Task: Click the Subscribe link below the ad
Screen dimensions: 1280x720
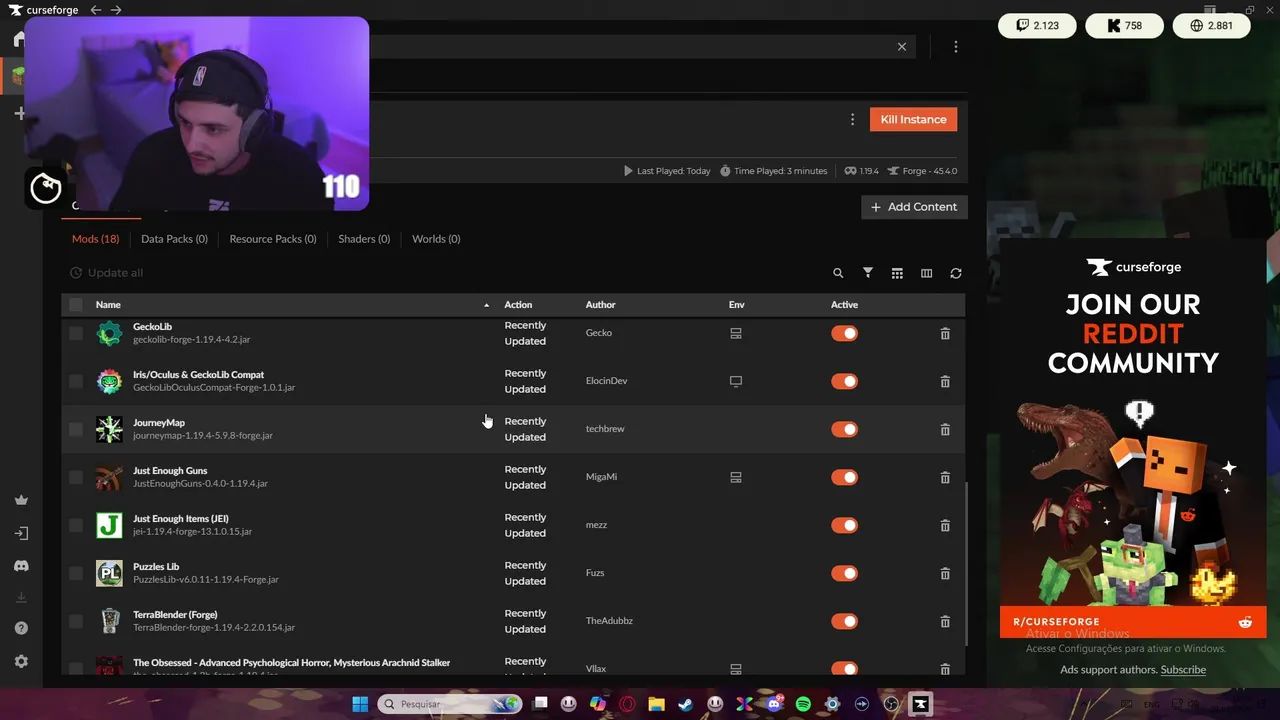Action: (1183, 670)
